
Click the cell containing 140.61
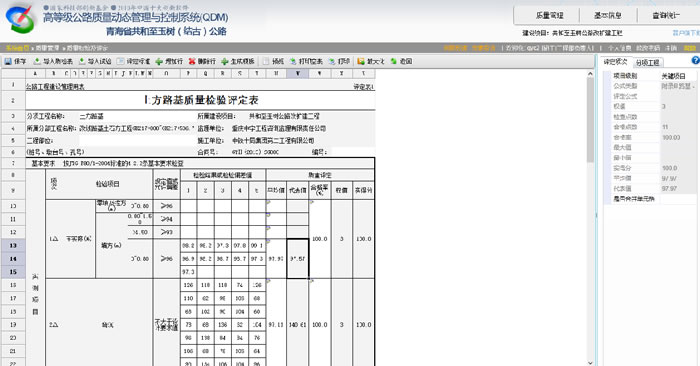(298, 325)
